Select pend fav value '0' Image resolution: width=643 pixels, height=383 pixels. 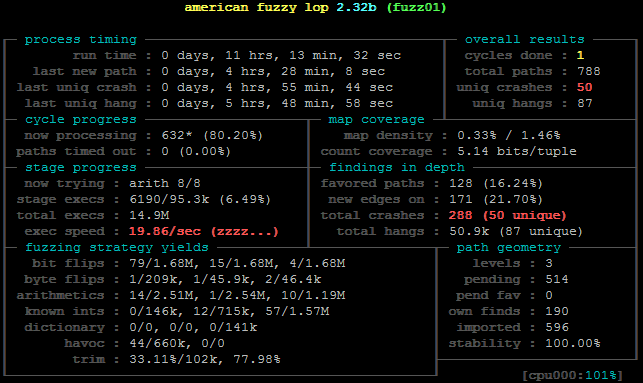pyautogui.click(x=549, y=295)
